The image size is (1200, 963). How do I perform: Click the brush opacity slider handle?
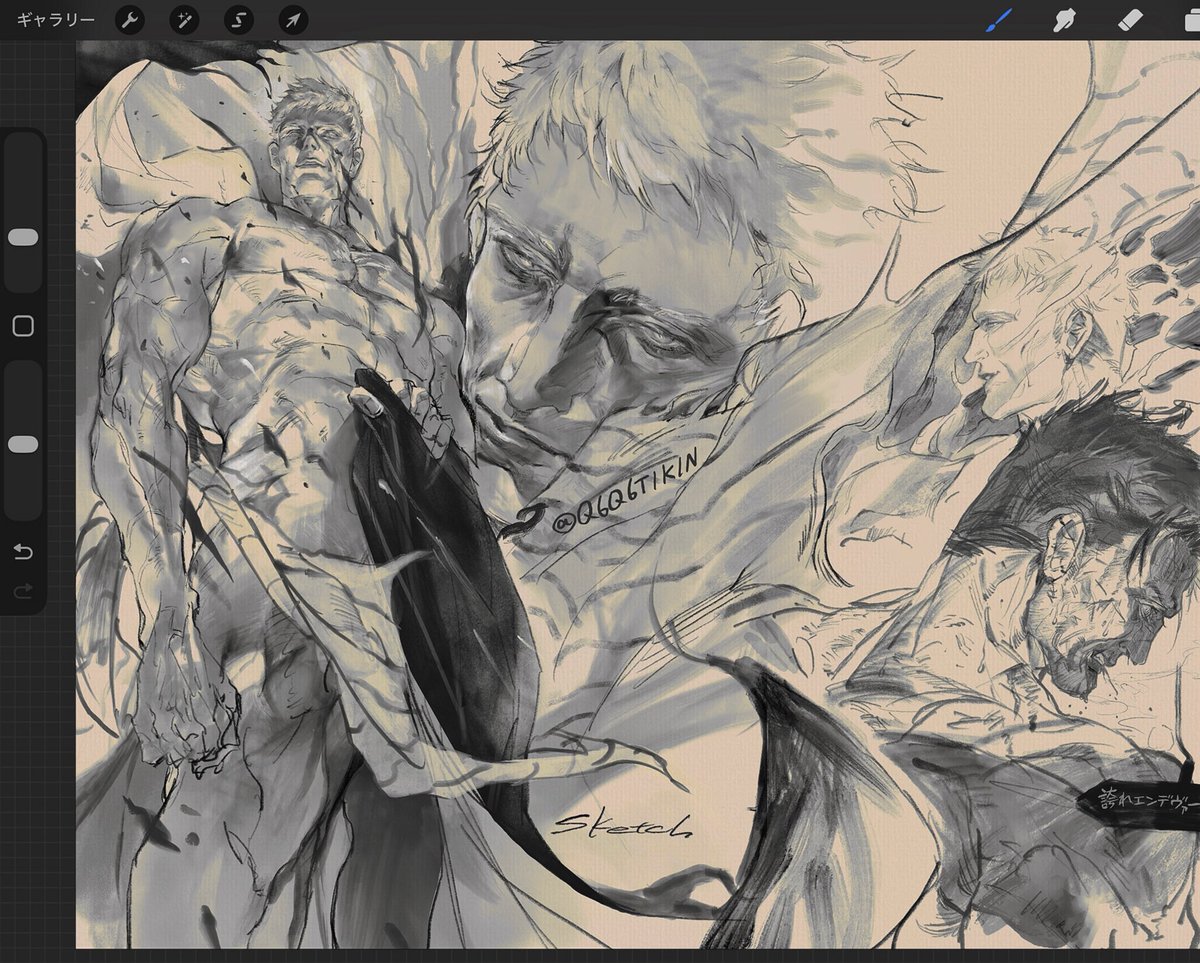coord(22,444)
